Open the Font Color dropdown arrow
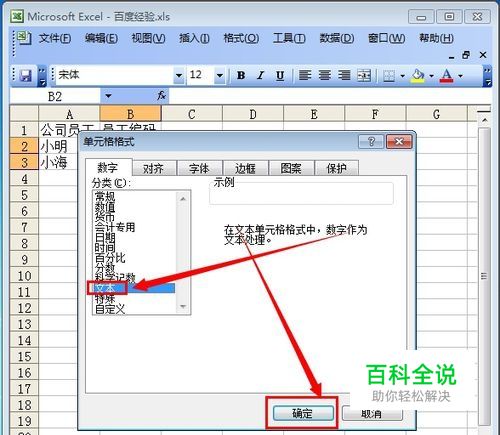Image resolution: width=500 pixels, height=435 pixels. click(460, 76)
